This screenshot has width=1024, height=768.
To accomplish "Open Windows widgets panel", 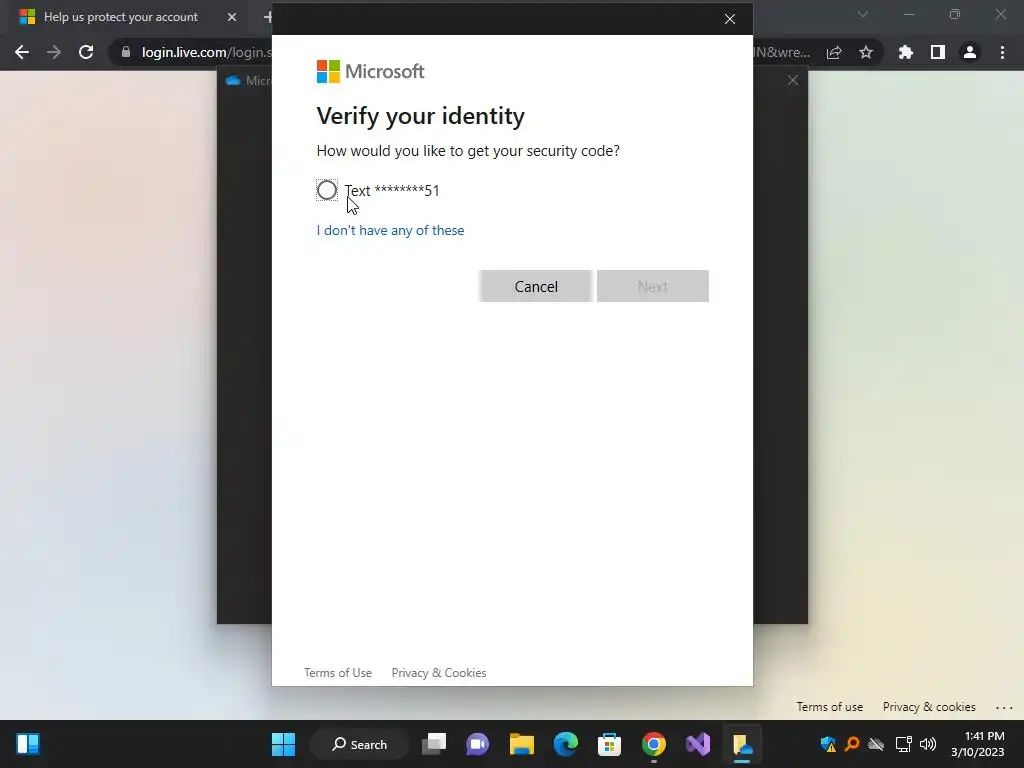I will pyautogui.click(x=28, y=744).
